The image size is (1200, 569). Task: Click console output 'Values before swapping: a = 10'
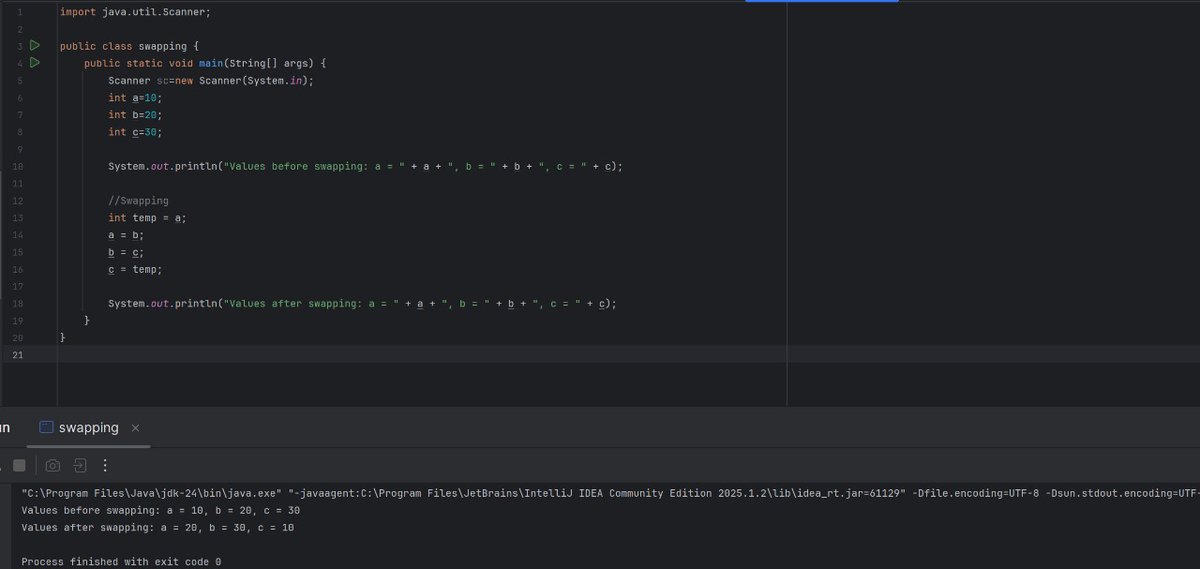[160, 510]
